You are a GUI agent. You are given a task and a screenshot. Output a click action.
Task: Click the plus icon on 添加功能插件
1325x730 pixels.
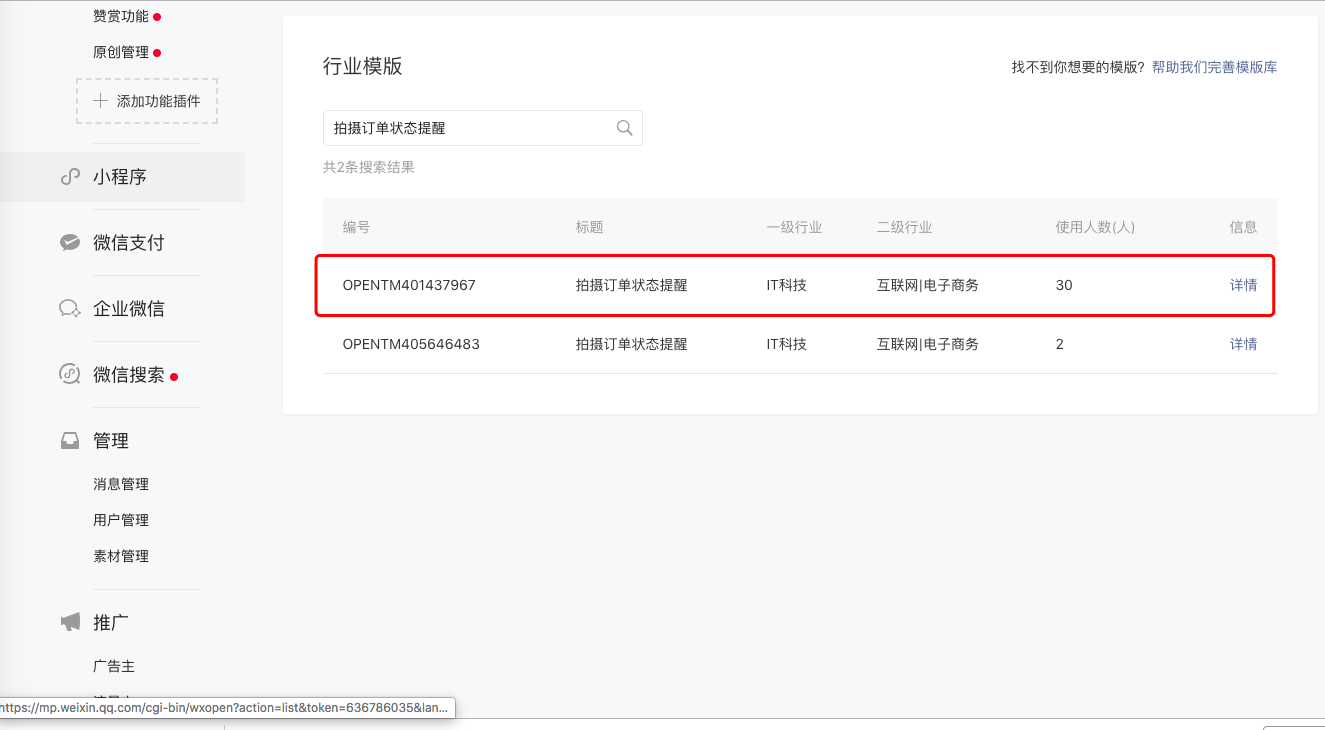tap(100, 100)
